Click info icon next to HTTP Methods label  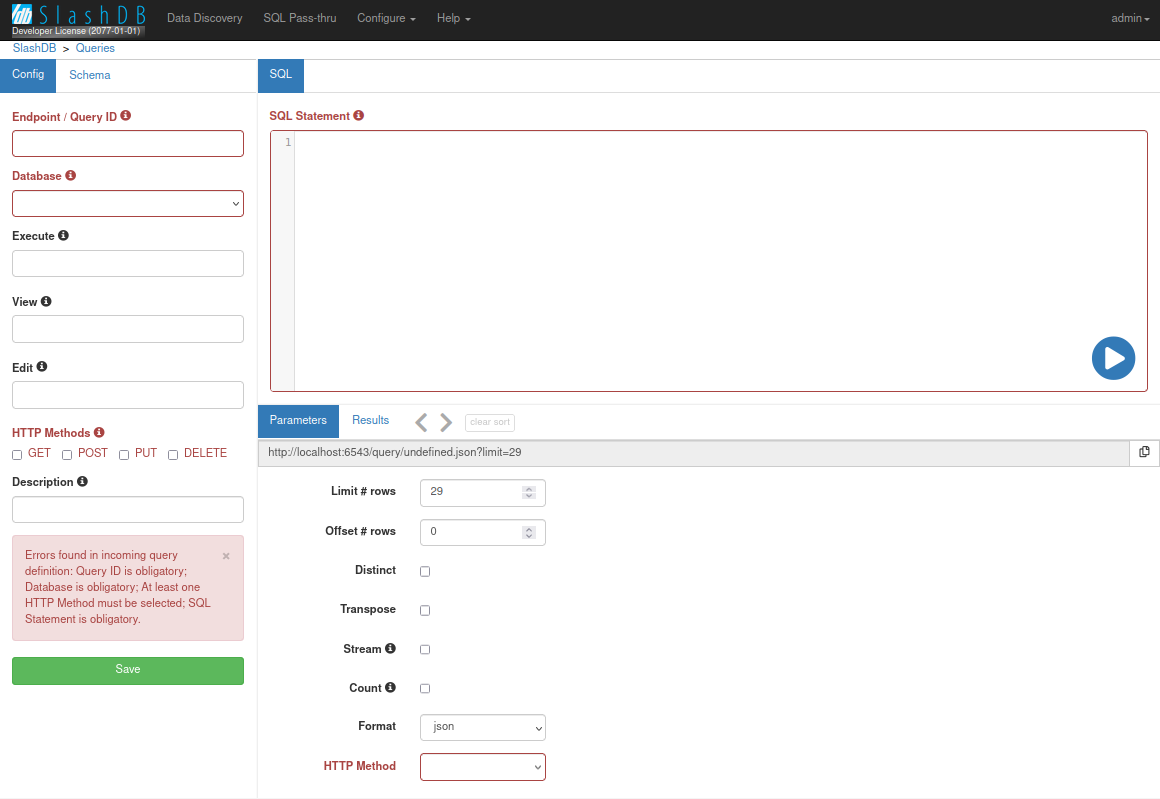point(99,432)
